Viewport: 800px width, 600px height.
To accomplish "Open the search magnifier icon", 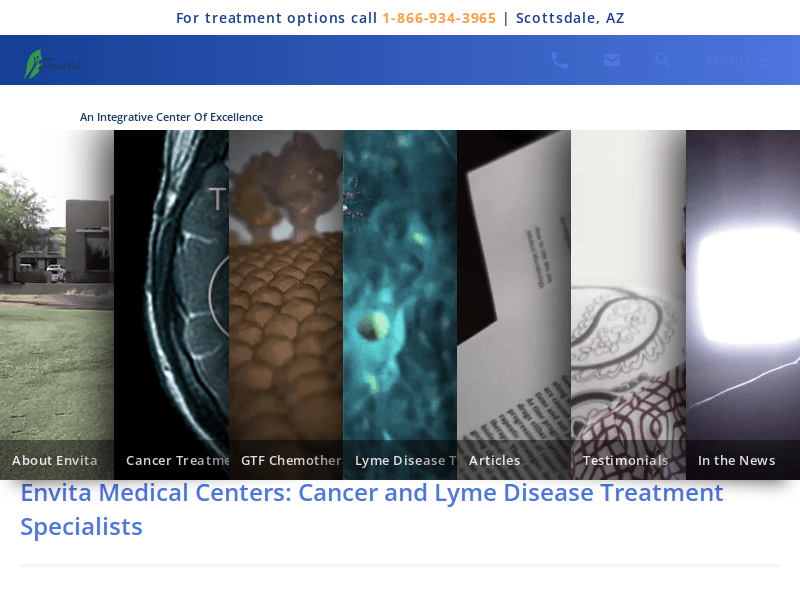I will [663, 60].
